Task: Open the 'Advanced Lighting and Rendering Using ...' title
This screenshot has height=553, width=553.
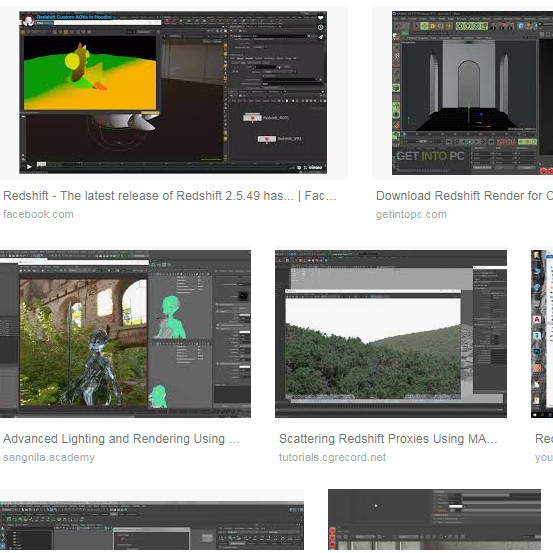Action: 121,439
